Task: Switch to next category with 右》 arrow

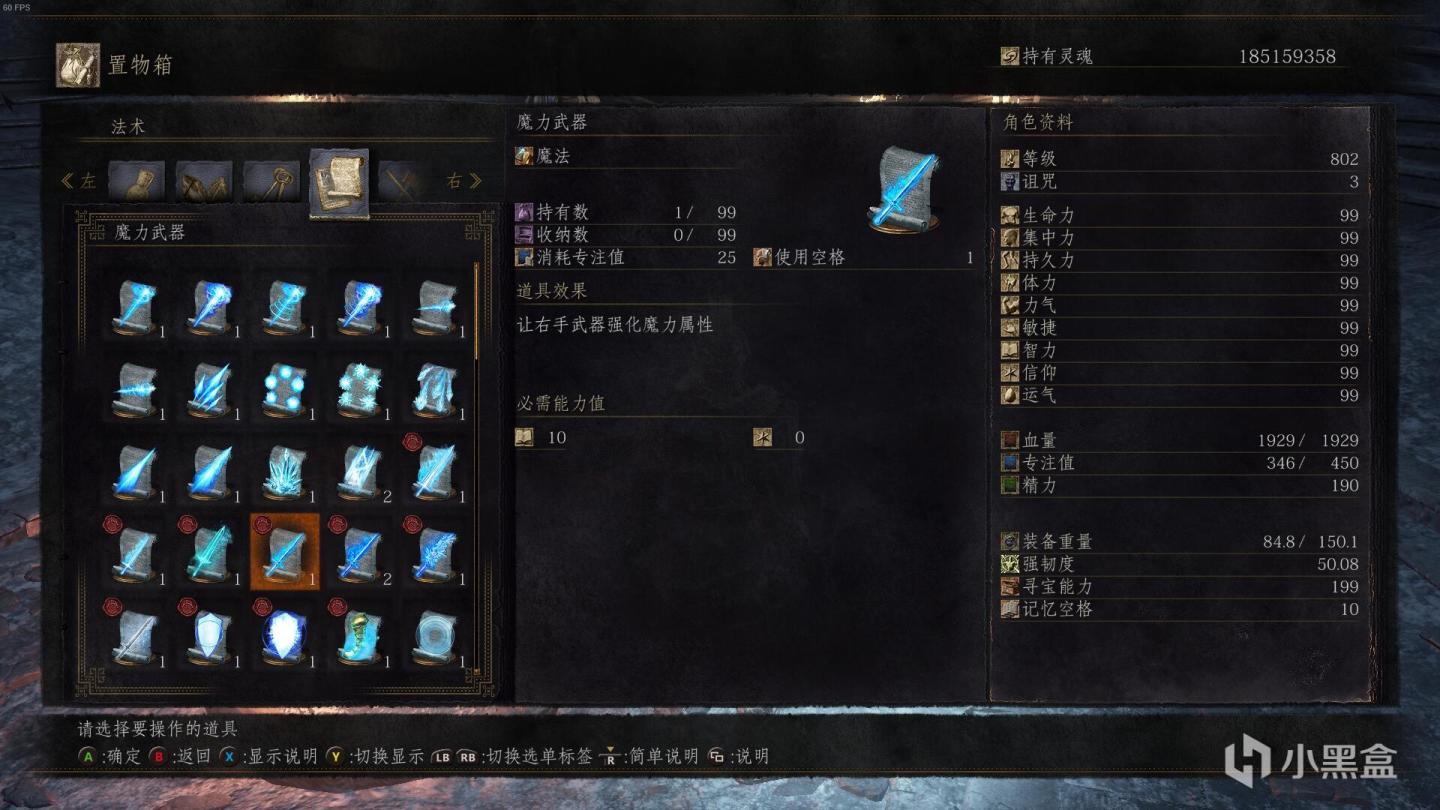Action: (x=464, y=181)
